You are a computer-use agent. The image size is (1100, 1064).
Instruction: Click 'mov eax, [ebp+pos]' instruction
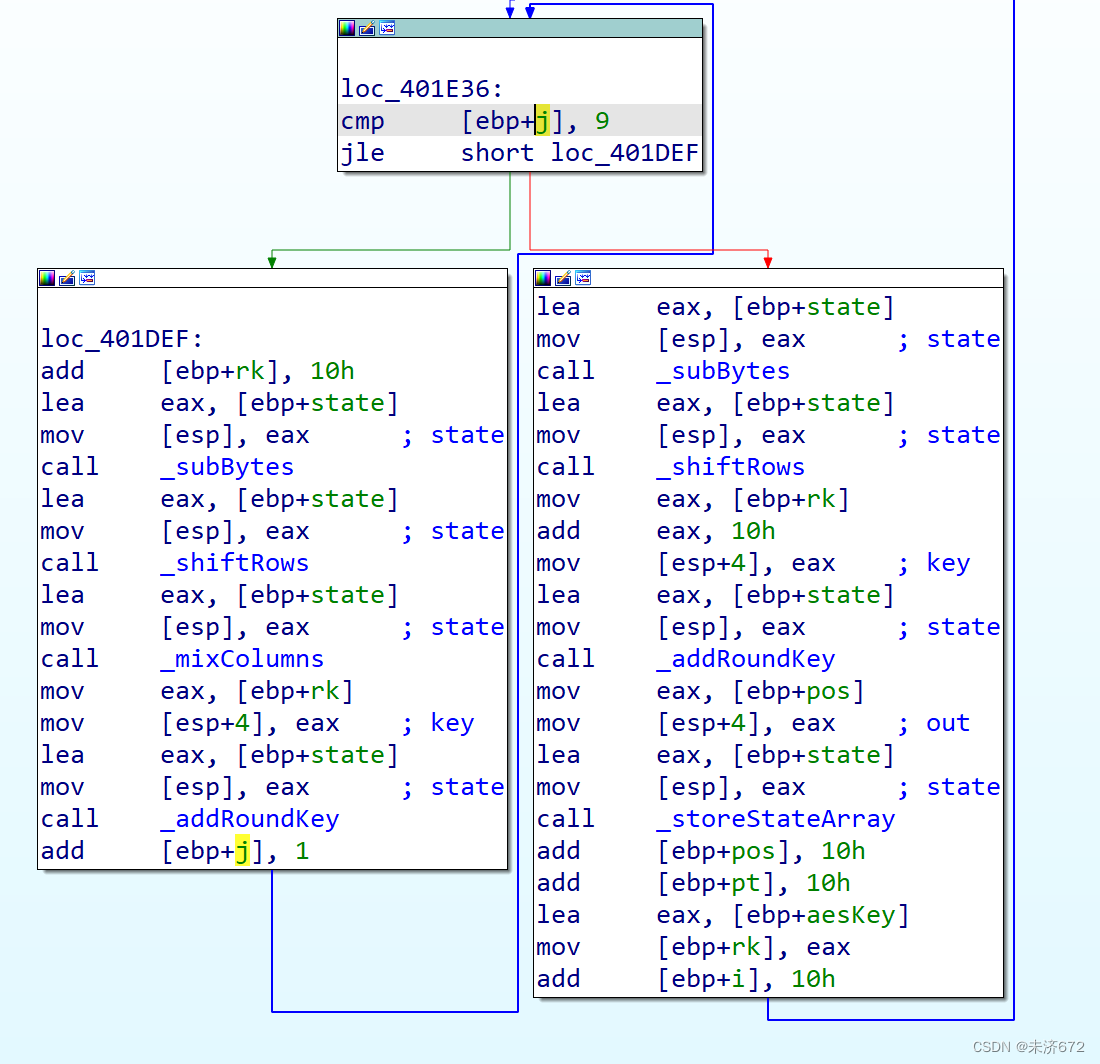[x=701, y=692]
